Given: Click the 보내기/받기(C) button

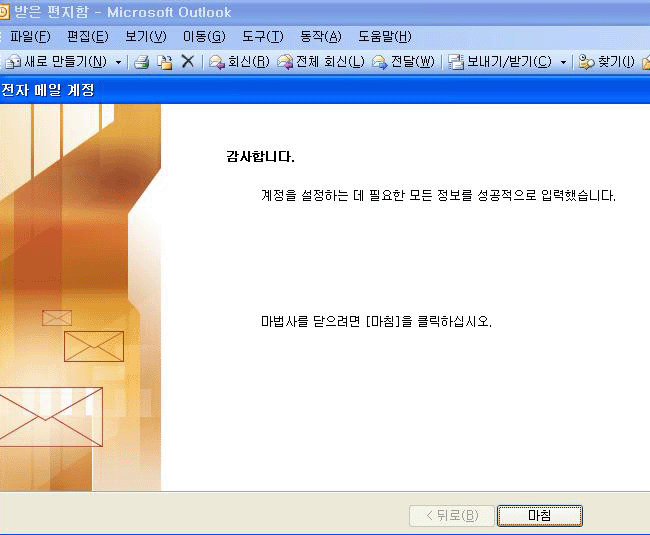Looking at the screenshot, I should point(500,62).
